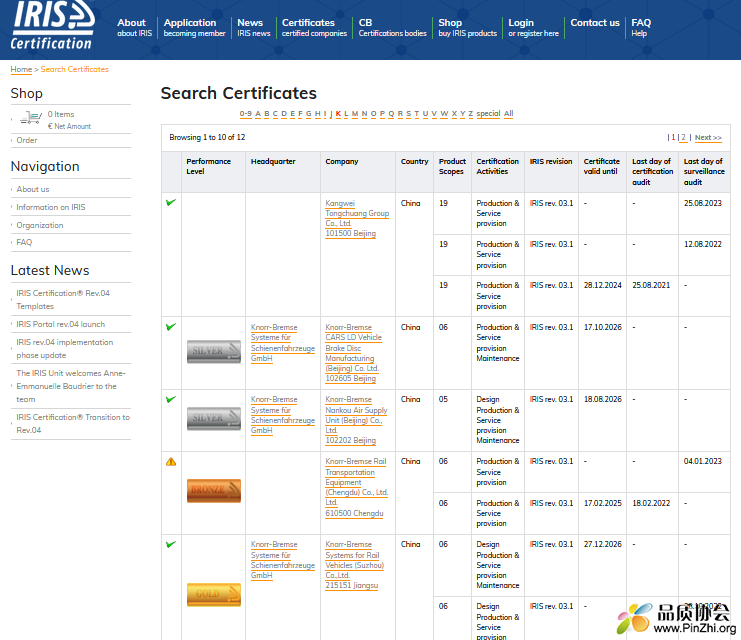Click the Silver badge for CARS LD Vehicle
Viewport: 741px width, 640px height.
[x=214, y=351]
